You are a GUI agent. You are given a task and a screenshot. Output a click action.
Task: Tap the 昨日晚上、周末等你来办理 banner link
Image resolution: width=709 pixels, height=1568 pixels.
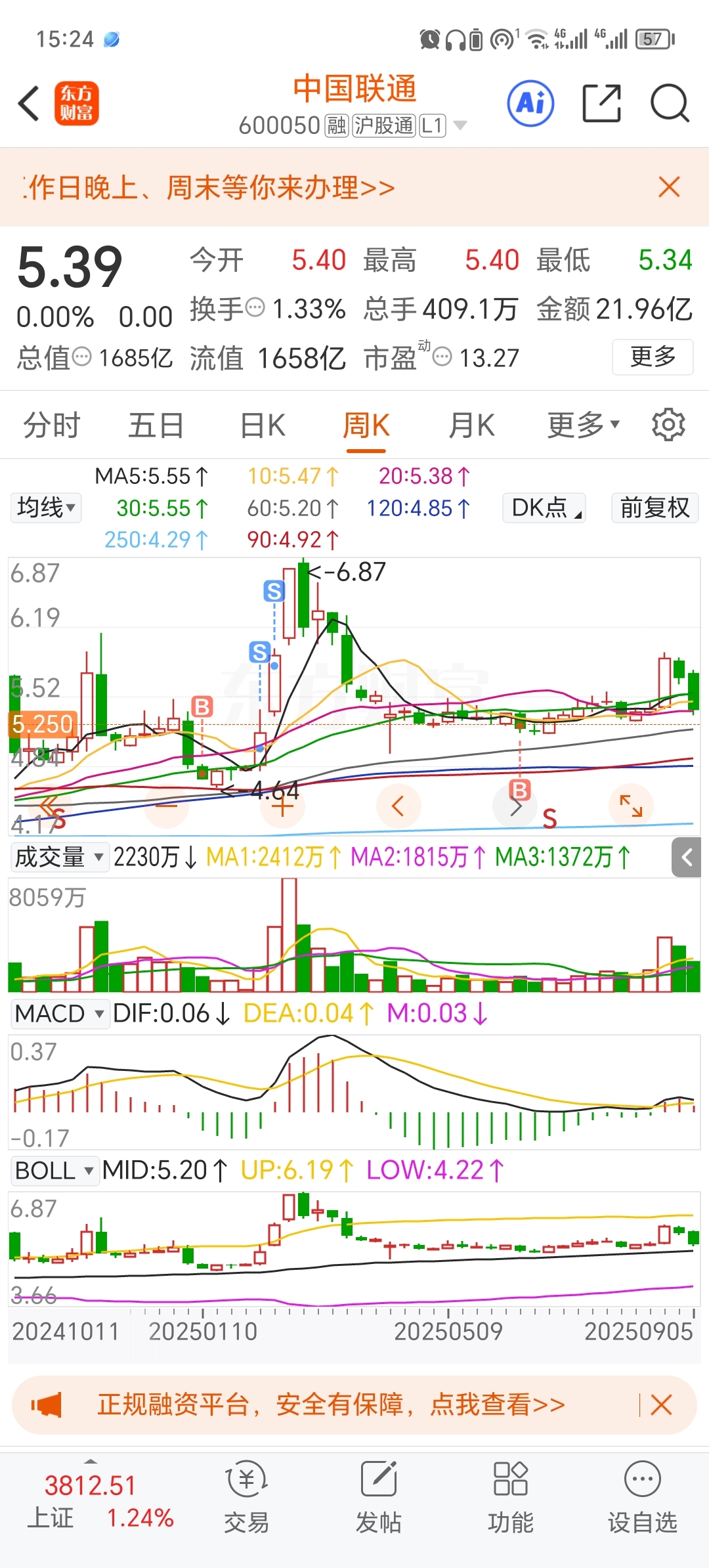[x=210, y=188]
